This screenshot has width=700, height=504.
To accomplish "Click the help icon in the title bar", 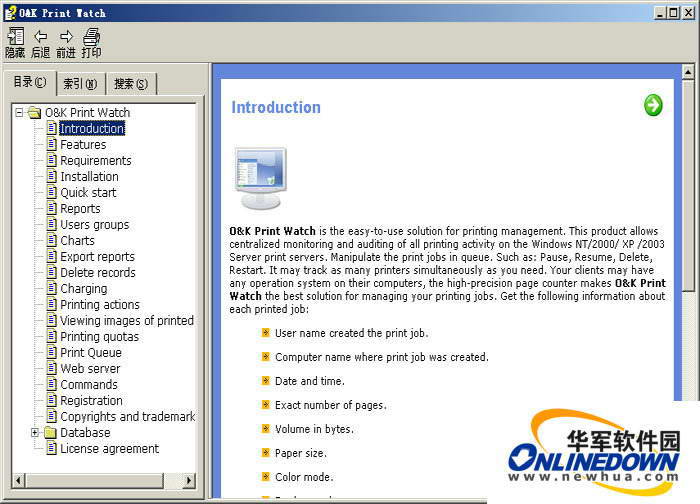I will (x=10, y=13).
